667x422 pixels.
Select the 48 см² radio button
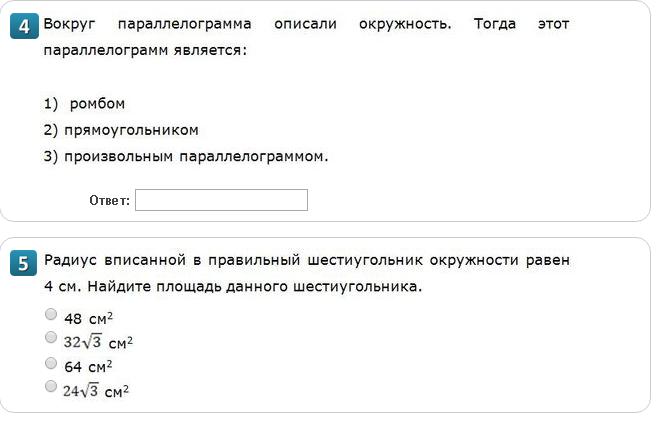pos(51,314)
